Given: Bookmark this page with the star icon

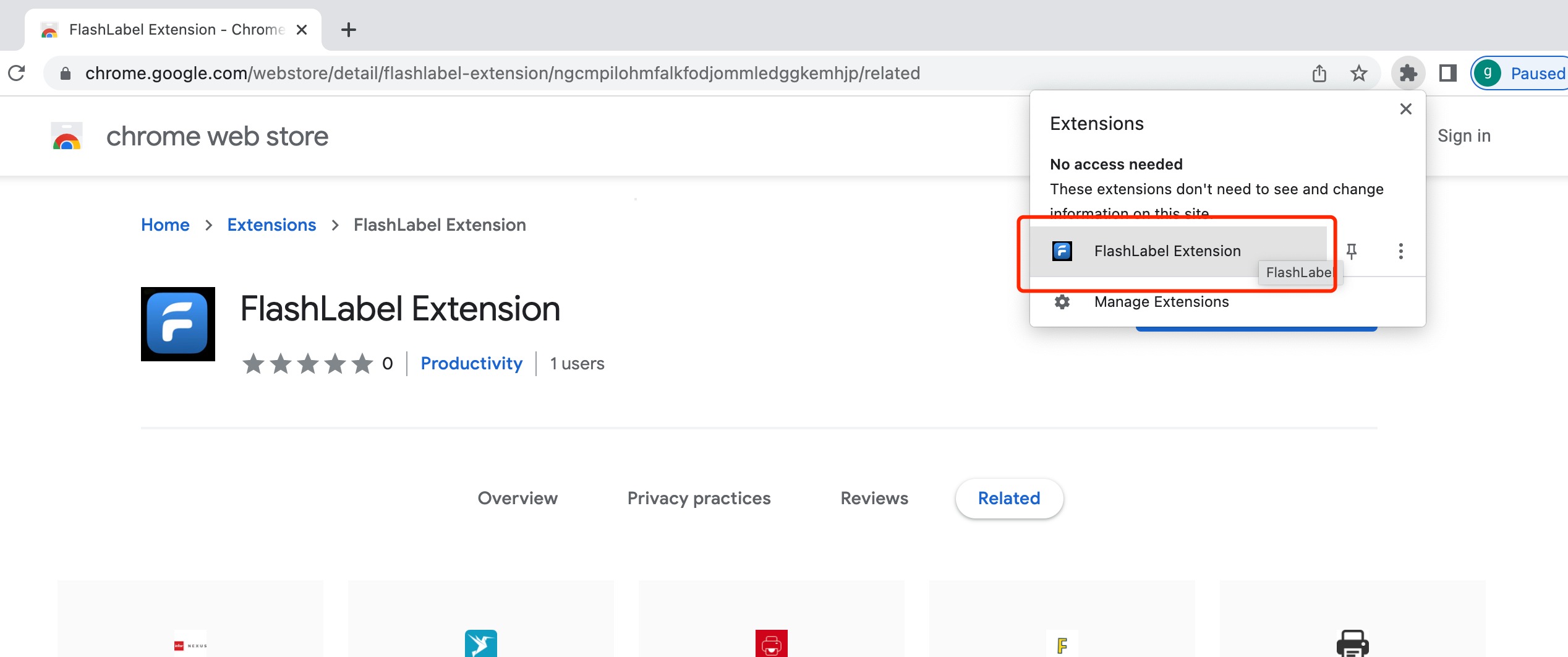Looking at the screenshot, I should pos(1358,73).
